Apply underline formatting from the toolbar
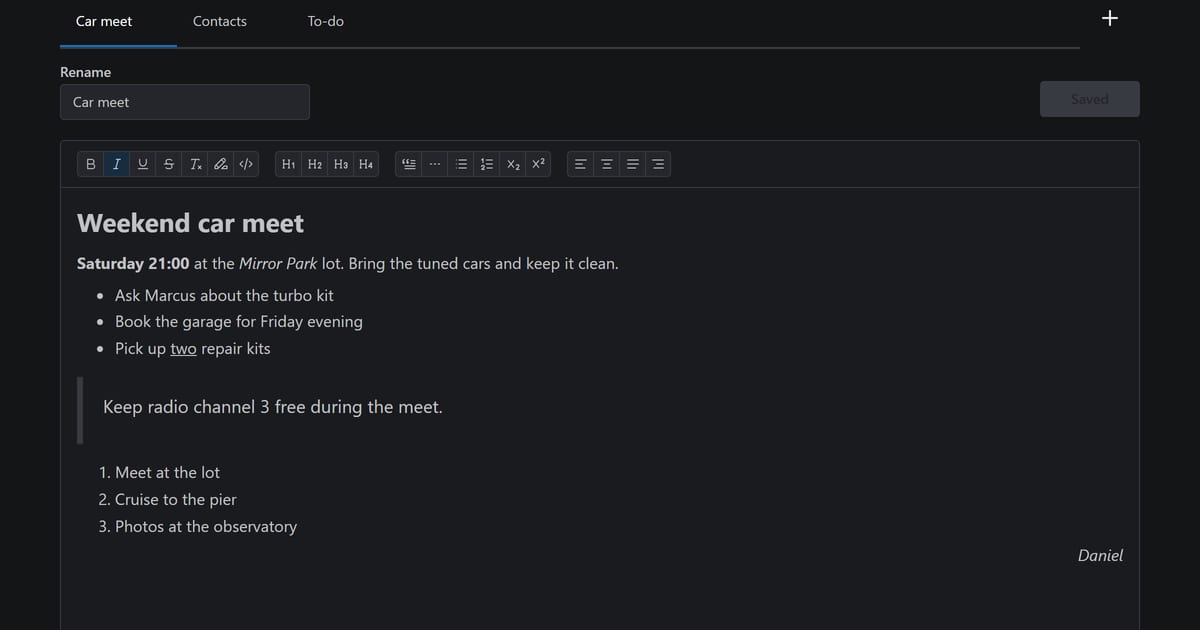 (143, 164)
